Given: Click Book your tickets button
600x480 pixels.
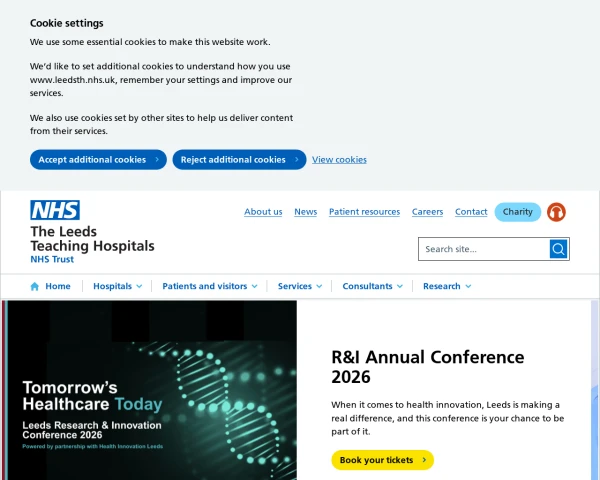Looking at the screenshot, I should (383, 460).
